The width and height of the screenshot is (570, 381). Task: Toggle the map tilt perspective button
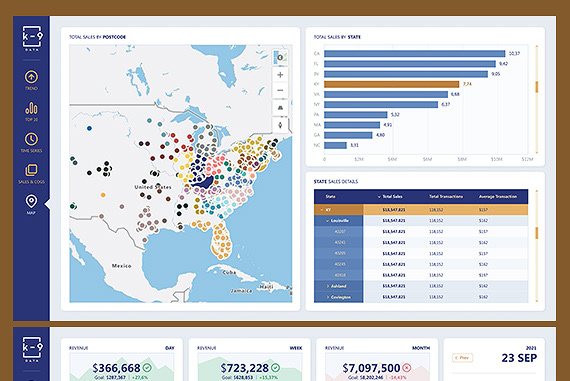tap(280, 108)
